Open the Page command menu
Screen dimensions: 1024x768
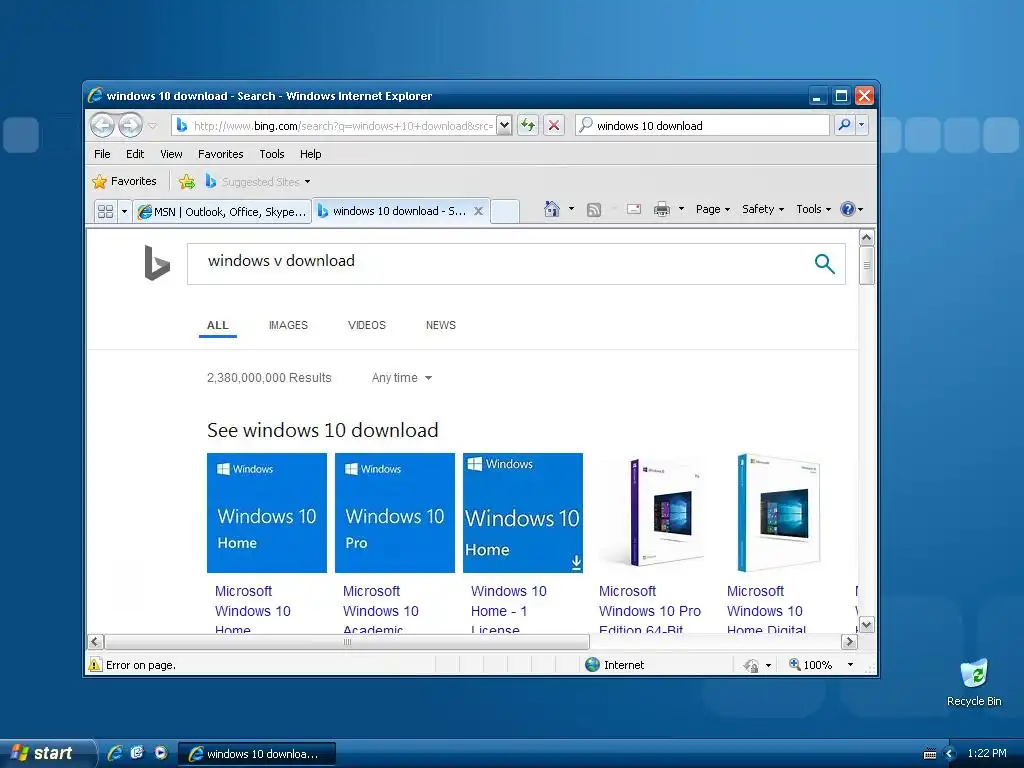pyautogui.click(x=712, y=209)
